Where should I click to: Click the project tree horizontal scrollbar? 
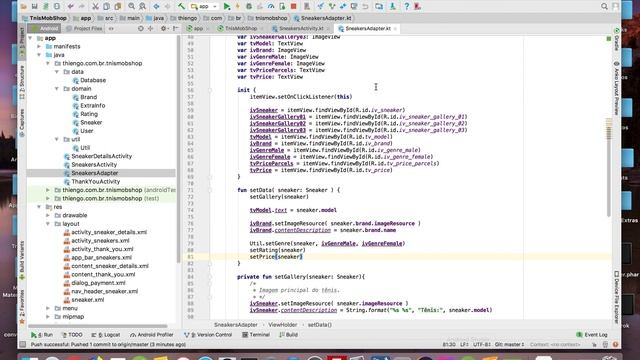point(98,326)
